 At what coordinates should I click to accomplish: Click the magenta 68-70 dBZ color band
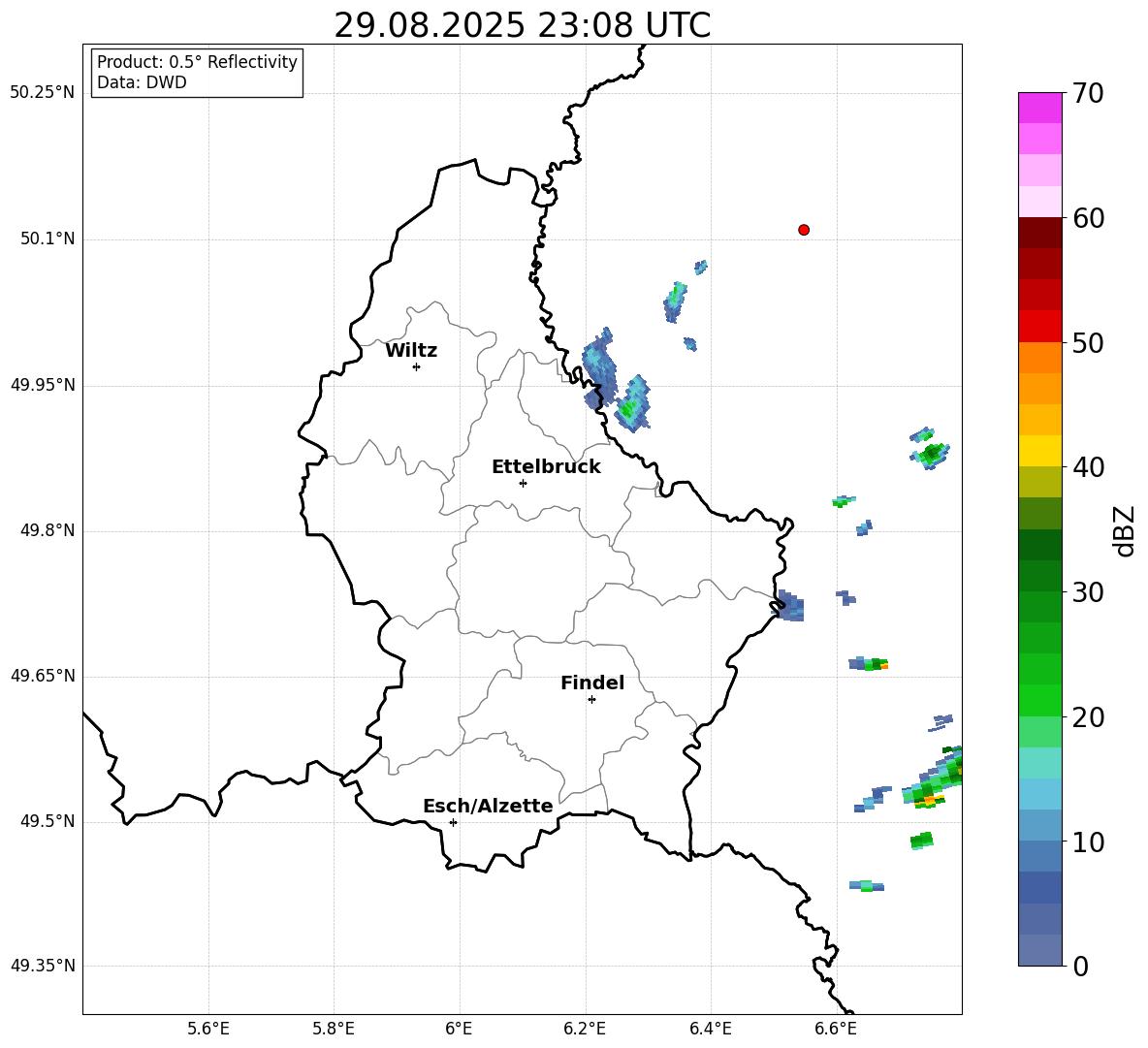pos(1039,108)
